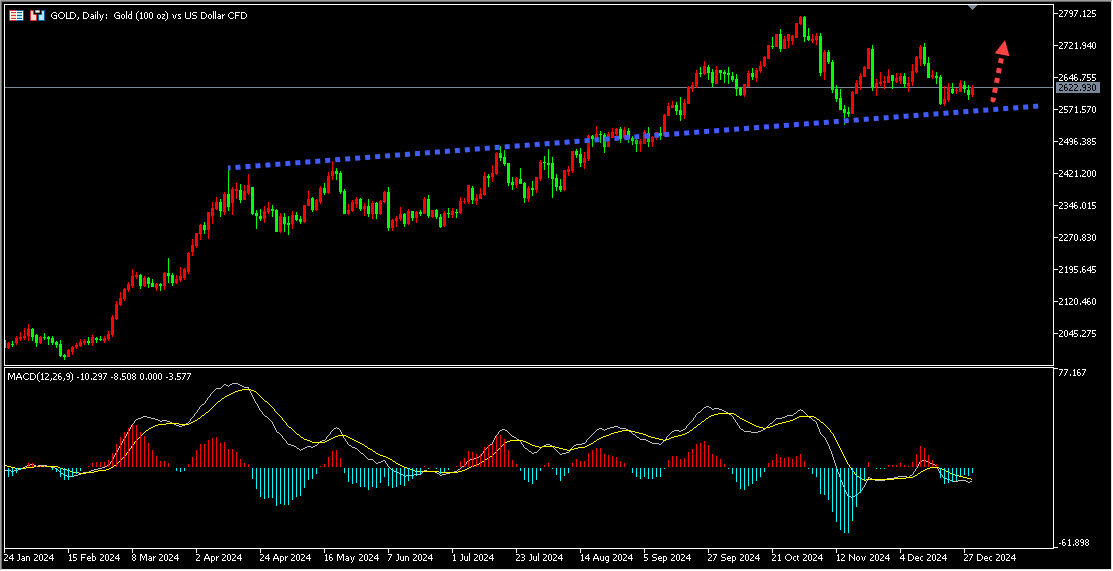Click the 27 Dec 2024 date label
1113x571 pixels.
[989, 556]
